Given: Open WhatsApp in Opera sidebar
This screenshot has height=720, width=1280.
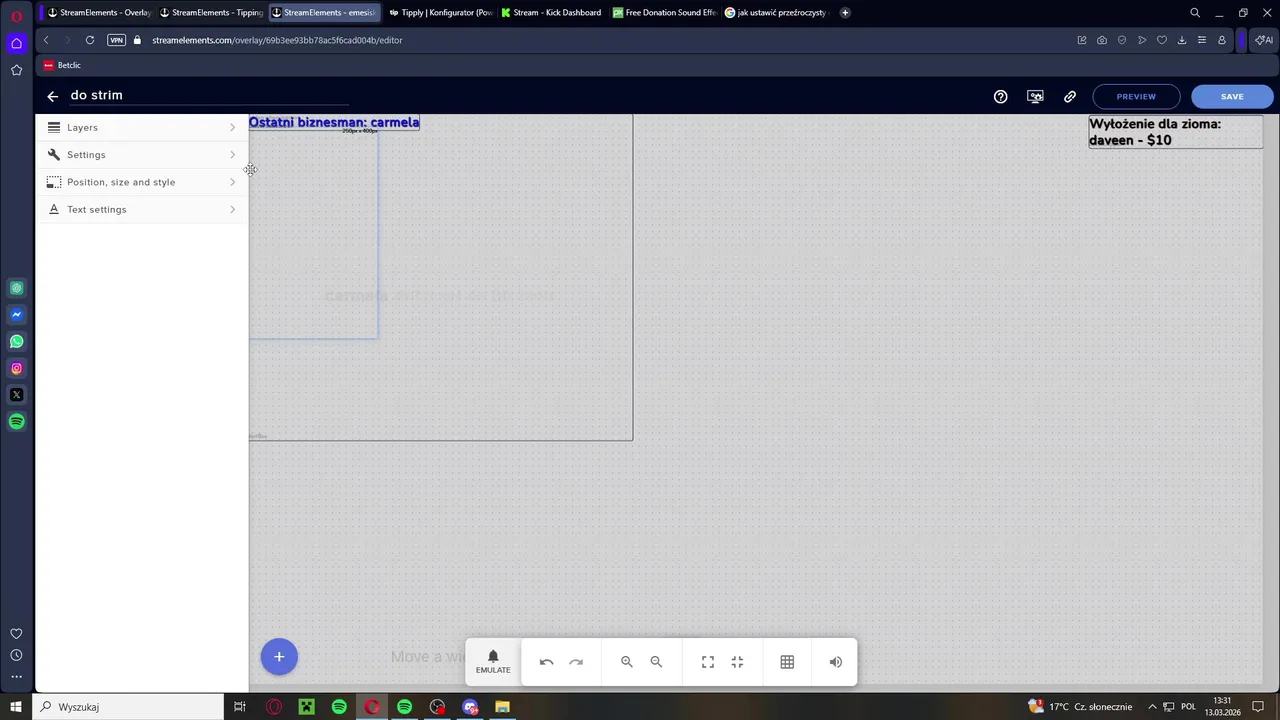Looking at the screenshot, I should pyautogui.click(x=16, y=342).
